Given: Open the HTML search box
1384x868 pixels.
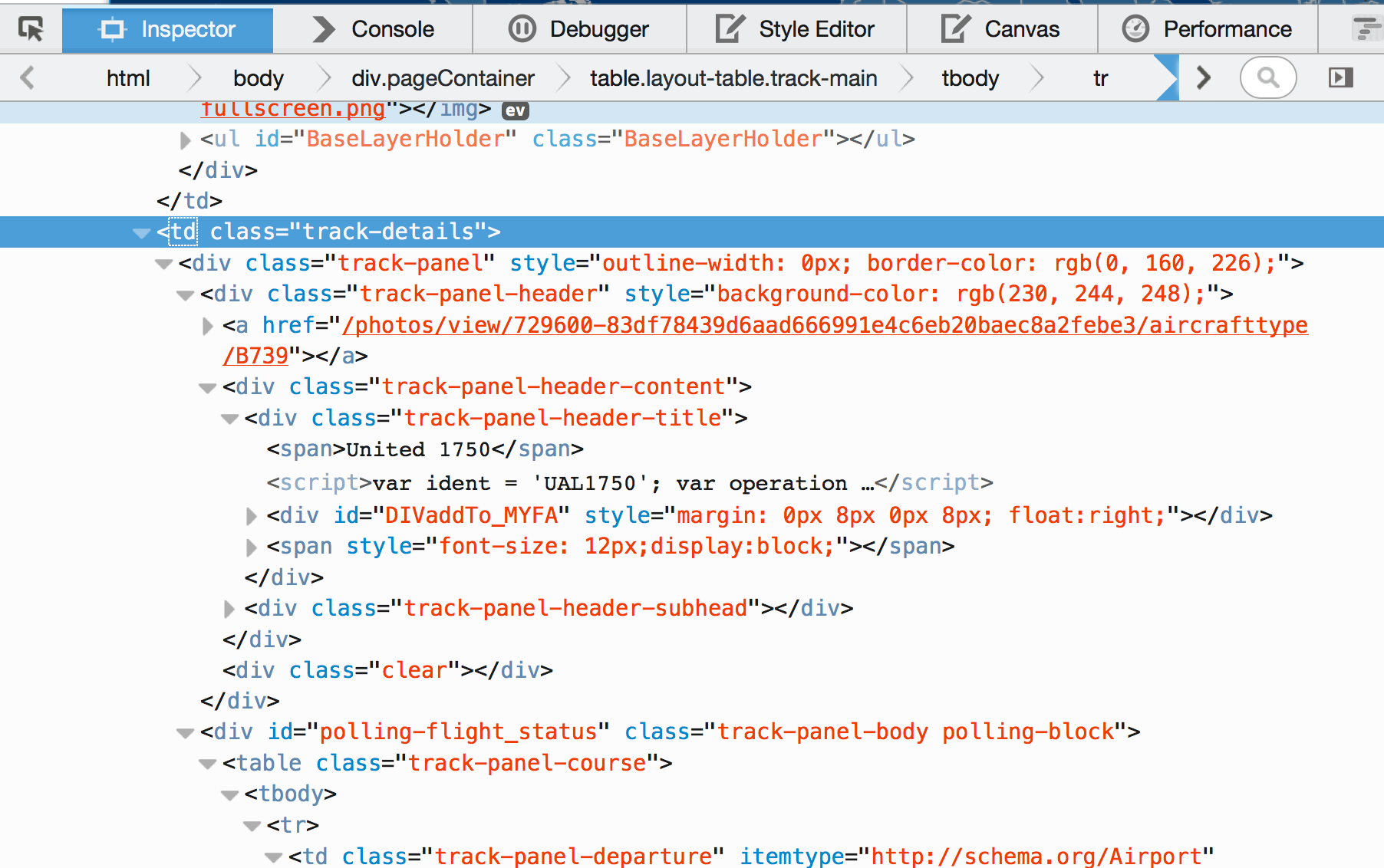Looking at the screenshot, I should 1268,77.
